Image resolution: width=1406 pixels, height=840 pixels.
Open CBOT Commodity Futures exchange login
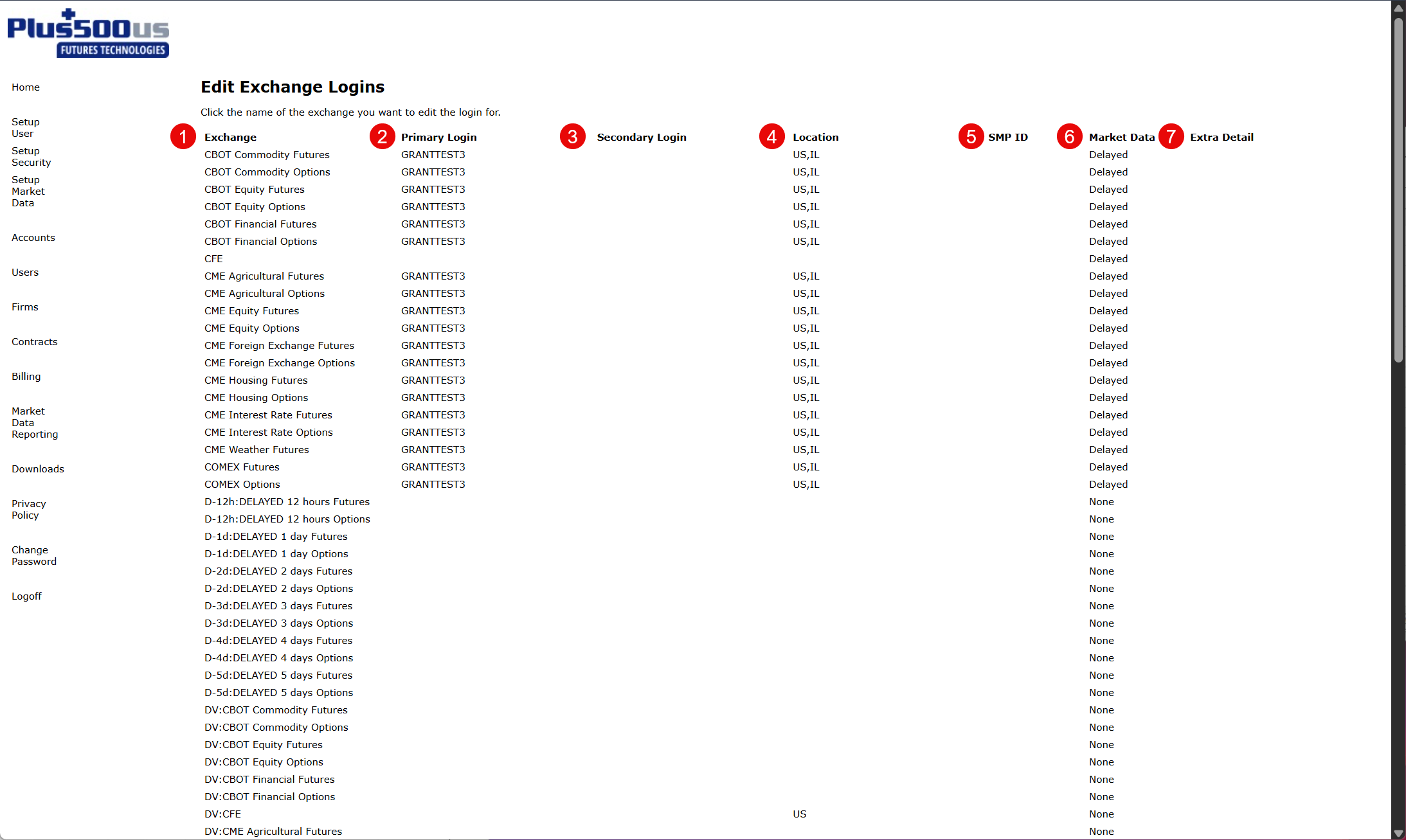(x=267, y=155)
